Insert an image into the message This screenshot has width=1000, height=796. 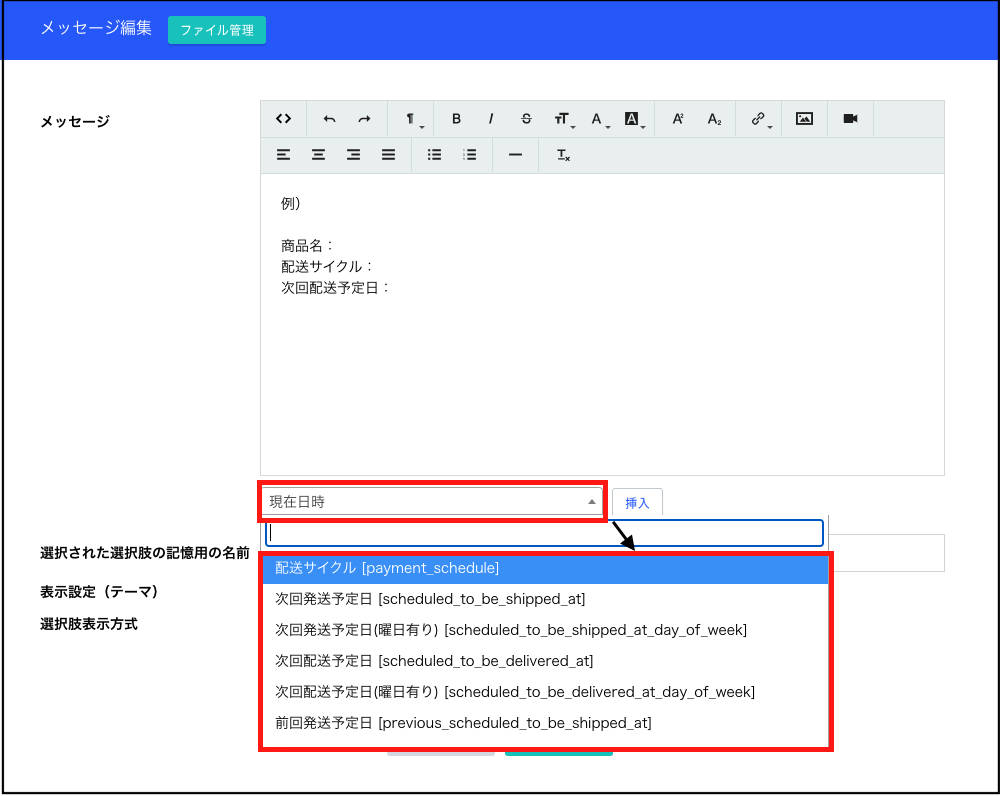pyautogui.click(x=804, y=119)
